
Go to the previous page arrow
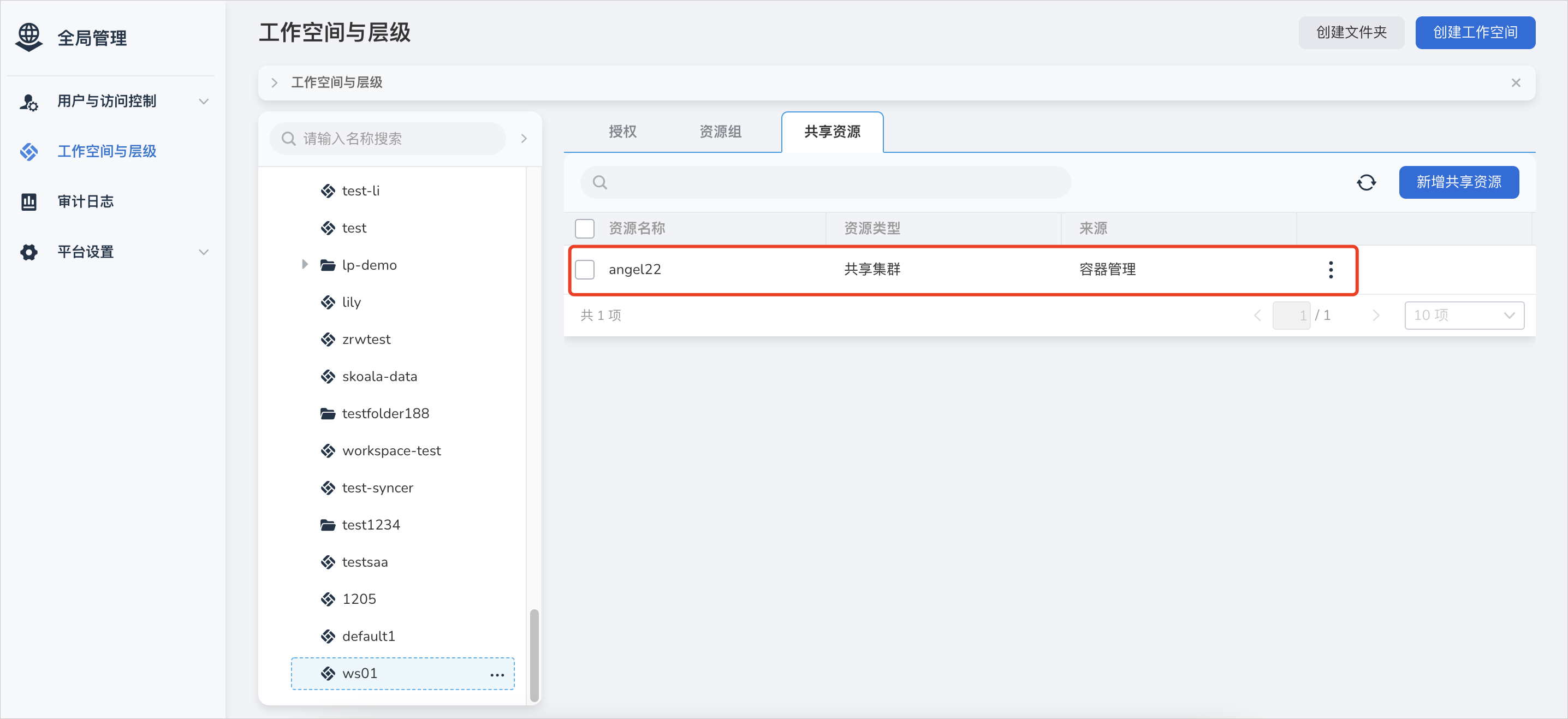1257,316
